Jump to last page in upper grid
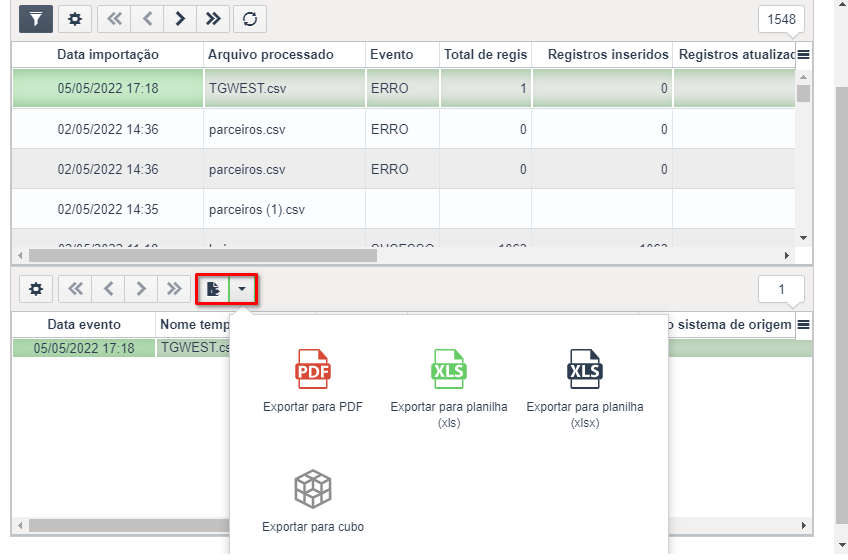 coord(213,19)
